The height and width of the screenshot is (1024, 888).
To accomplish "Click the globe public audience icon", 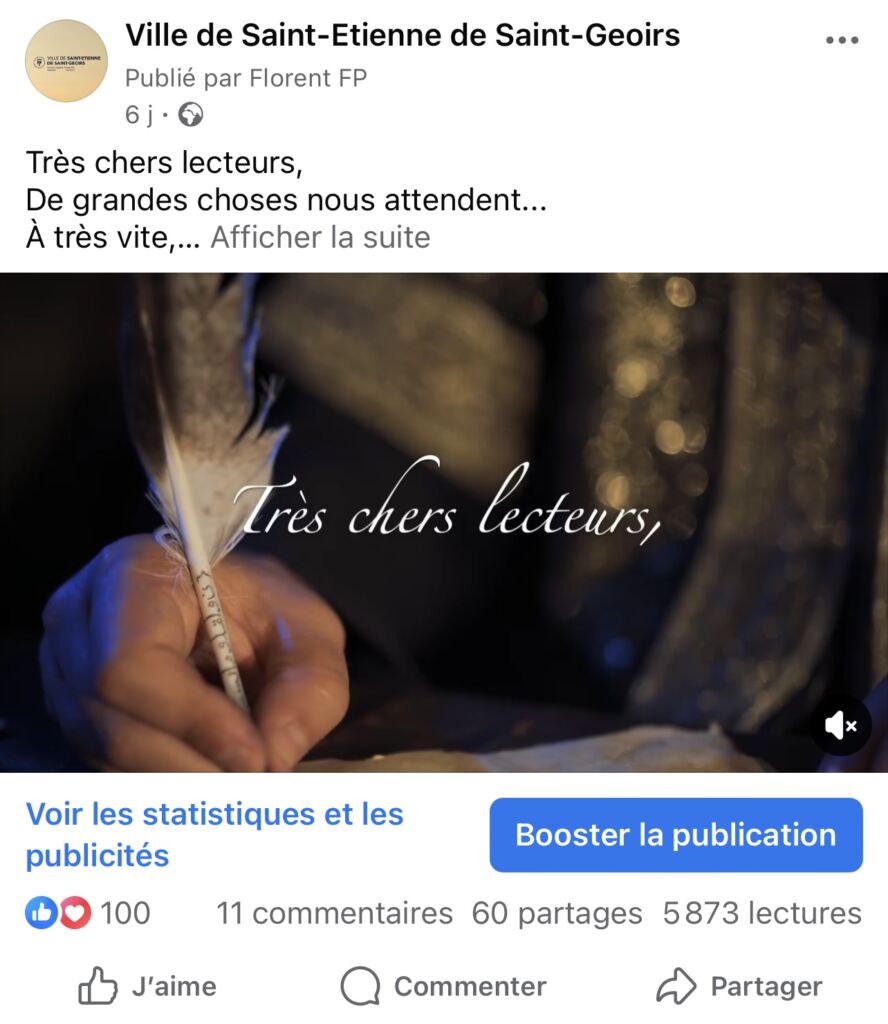I will [191, 114].
